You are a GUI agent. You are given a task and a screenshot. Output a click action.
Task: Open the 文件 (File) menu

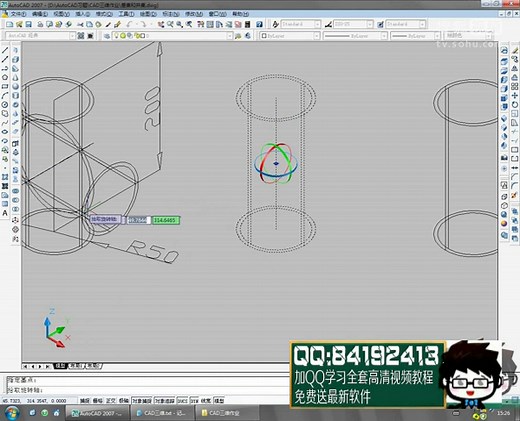(x=18, y=14)
